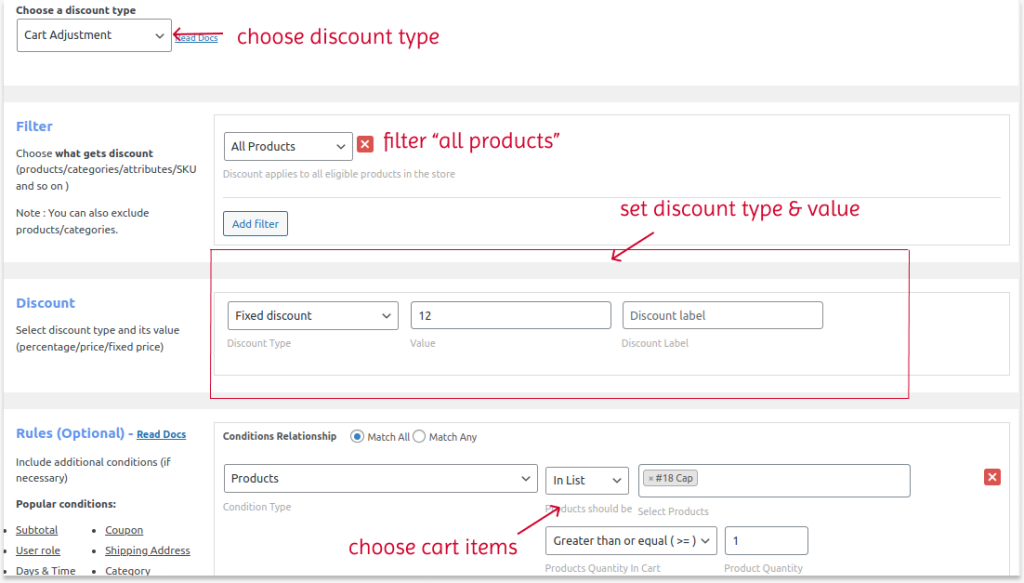Viewport: 1024px width, 583px height.
Task: Remove the "All Products" filter row
Action: (365, 144)
